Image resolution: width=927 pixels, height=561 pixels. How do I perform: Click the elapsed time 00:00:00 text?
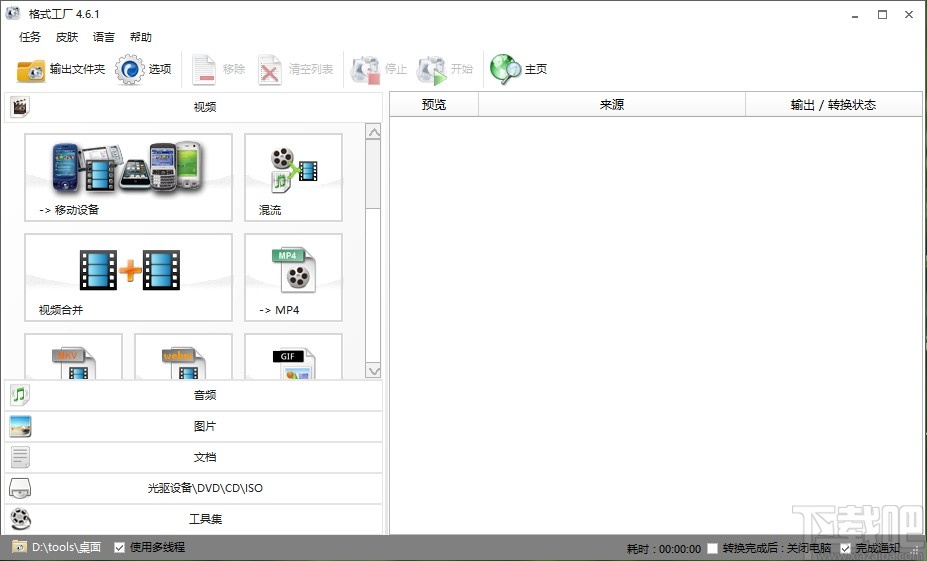(x=680, y=549)
